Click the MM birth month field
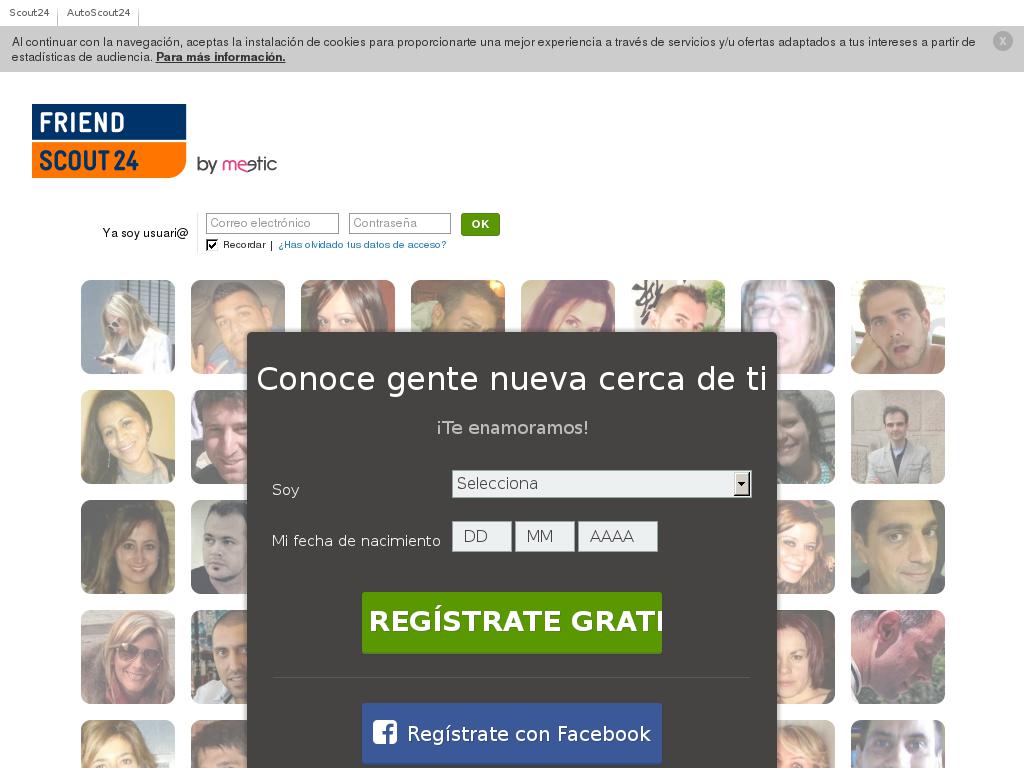The width and height of the screenshot is (1024, 768). 545,536
